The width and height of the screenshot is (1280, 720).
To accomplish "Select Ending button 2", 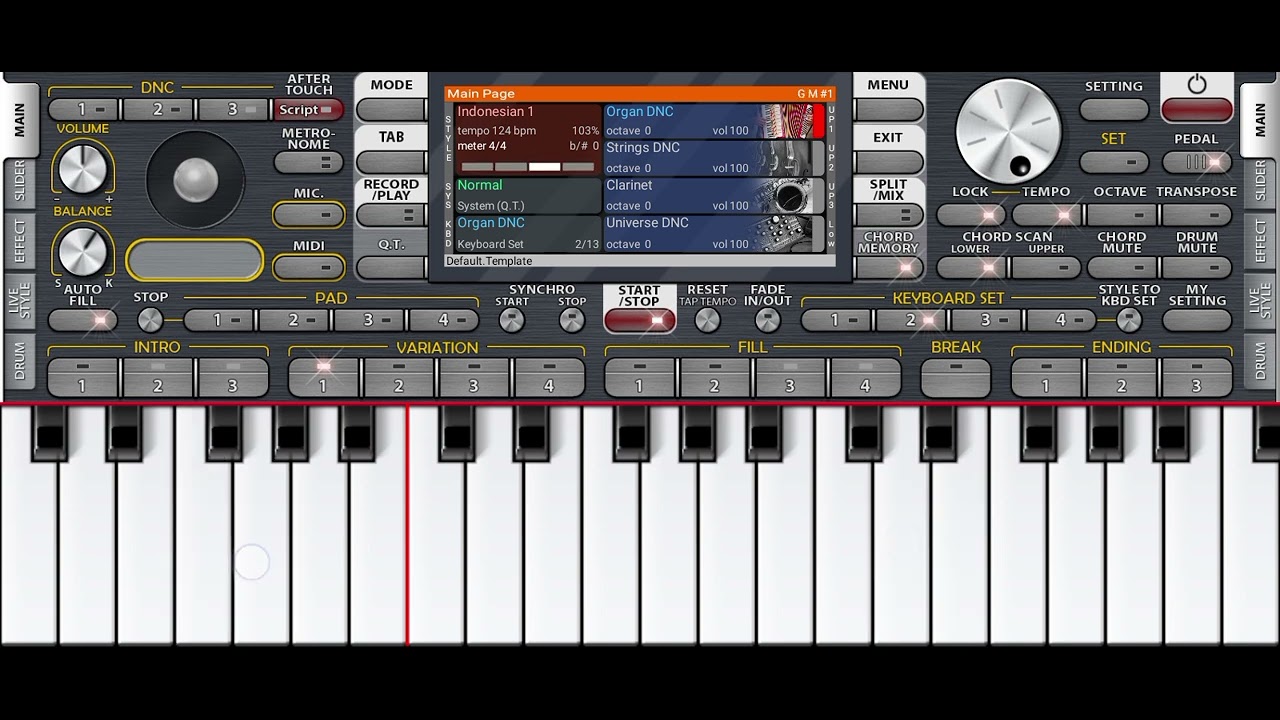I will tap(1122, 378).
